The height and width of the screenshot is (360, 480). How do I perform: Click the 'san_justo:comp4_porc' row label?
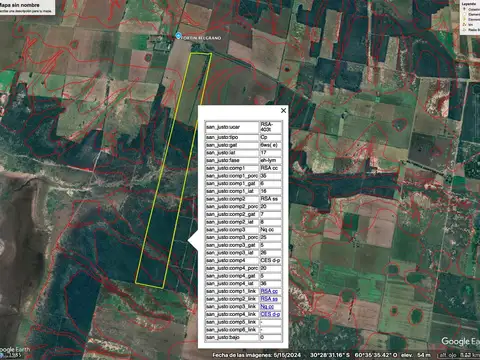(232, 268)
